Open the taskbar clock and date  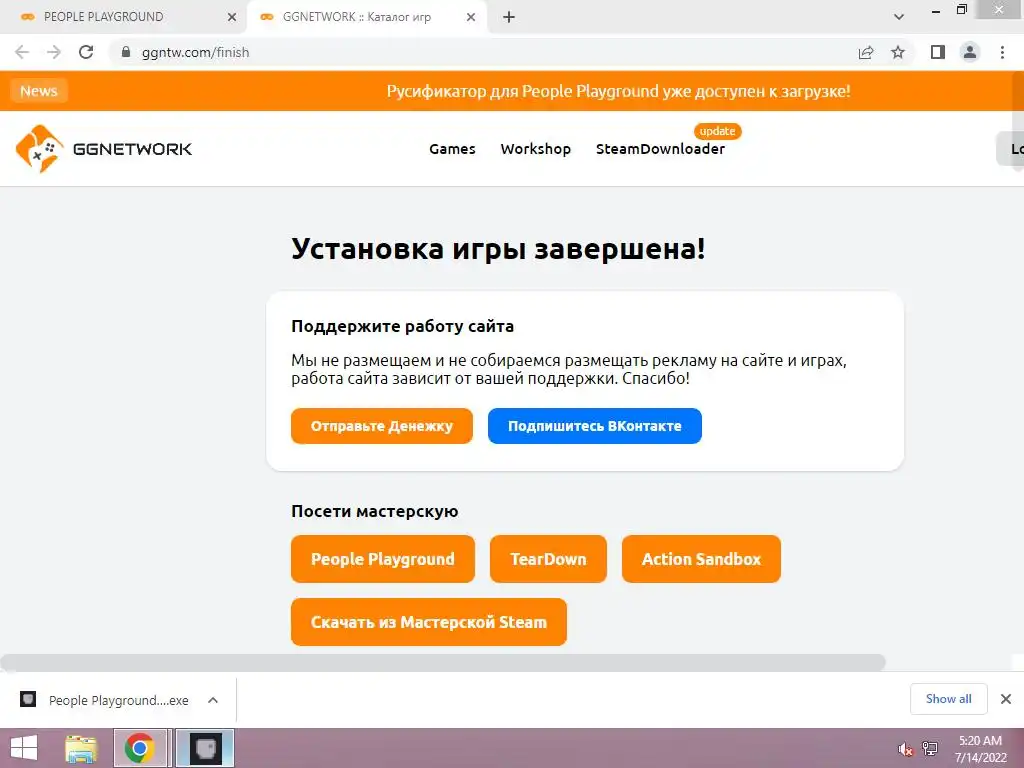980,749
